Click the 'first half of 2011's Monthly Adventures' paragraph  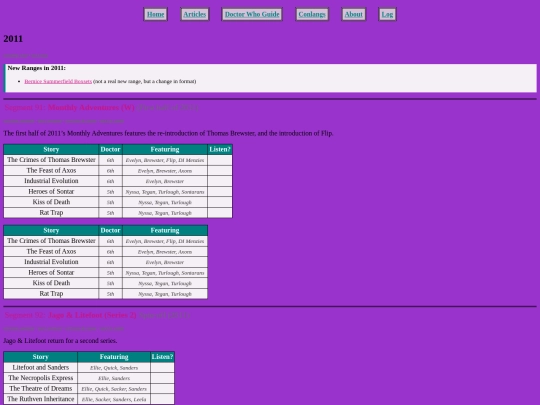click(168, 133)
